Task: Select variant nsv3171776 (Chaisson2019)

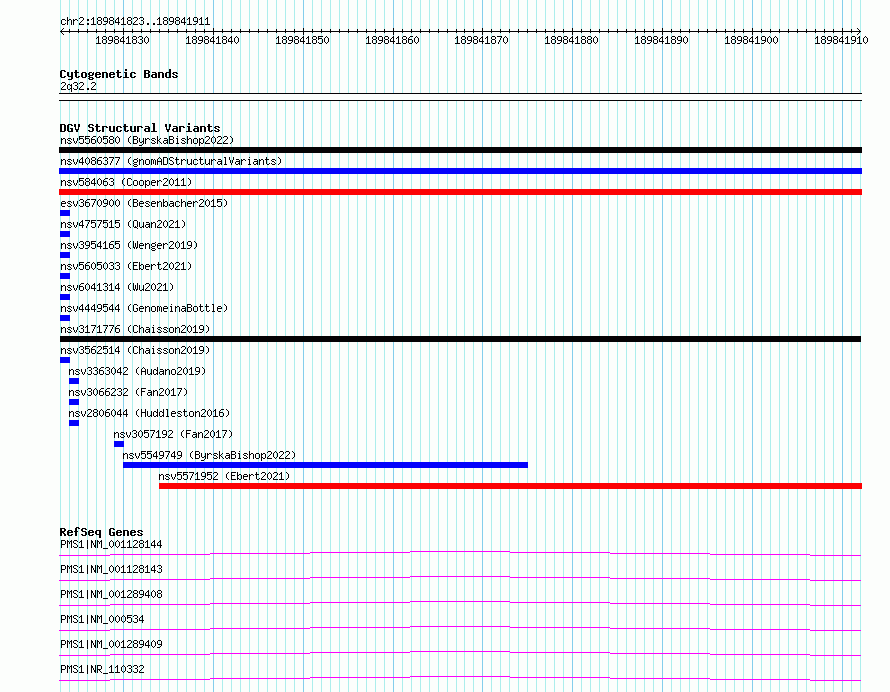Action: coord(135,329)
